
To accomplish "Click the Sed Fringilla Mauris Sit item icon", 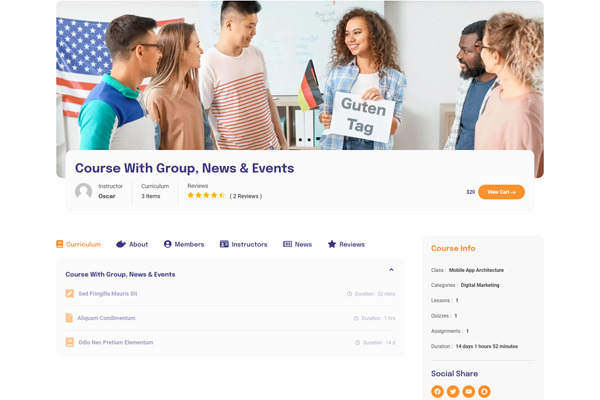I will coord(70,294).
